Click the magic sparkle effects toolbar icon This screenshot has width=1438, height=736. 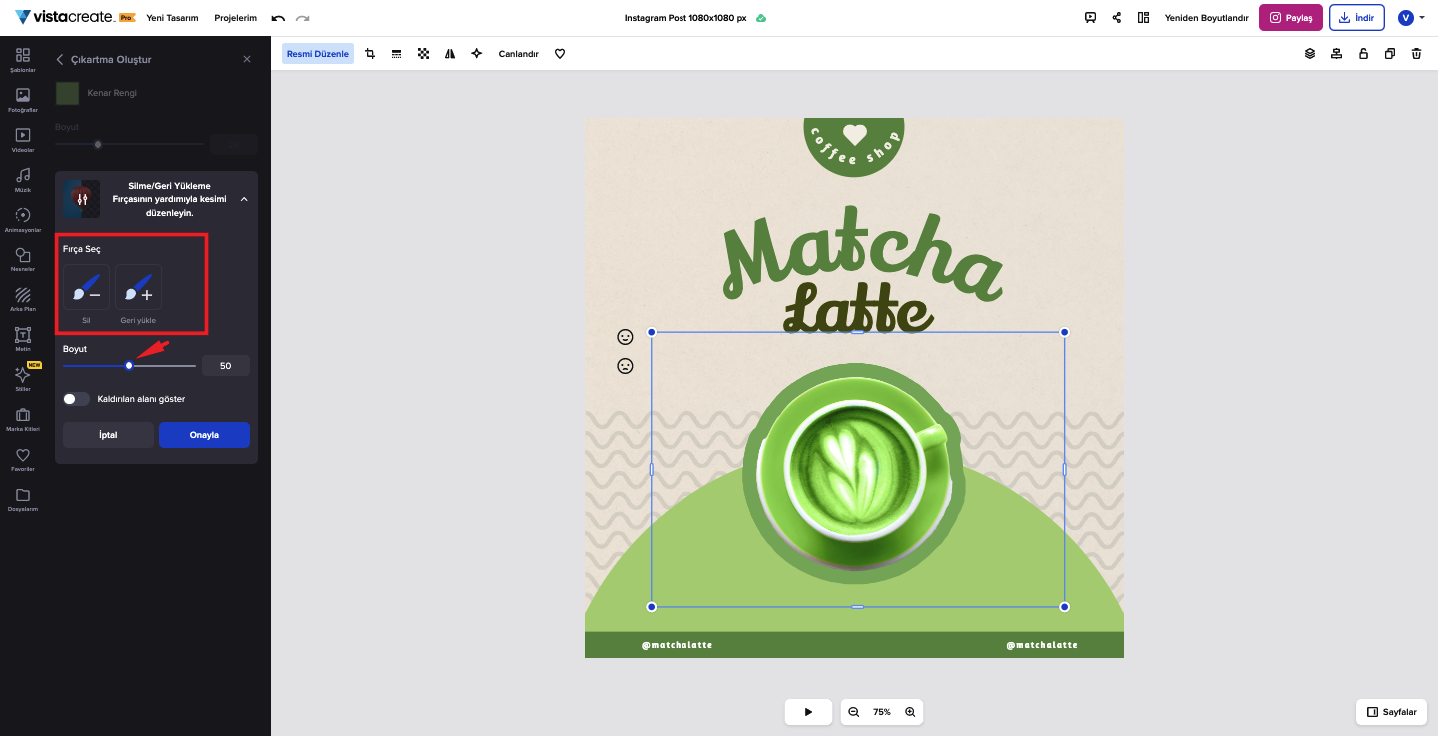pos(477,54)
